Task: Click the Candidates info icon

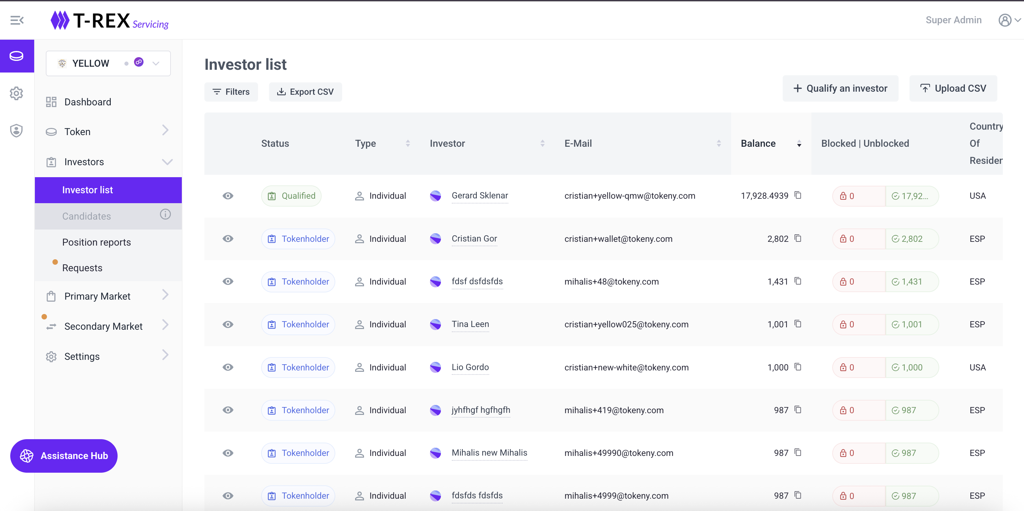Action: [165, 215]
